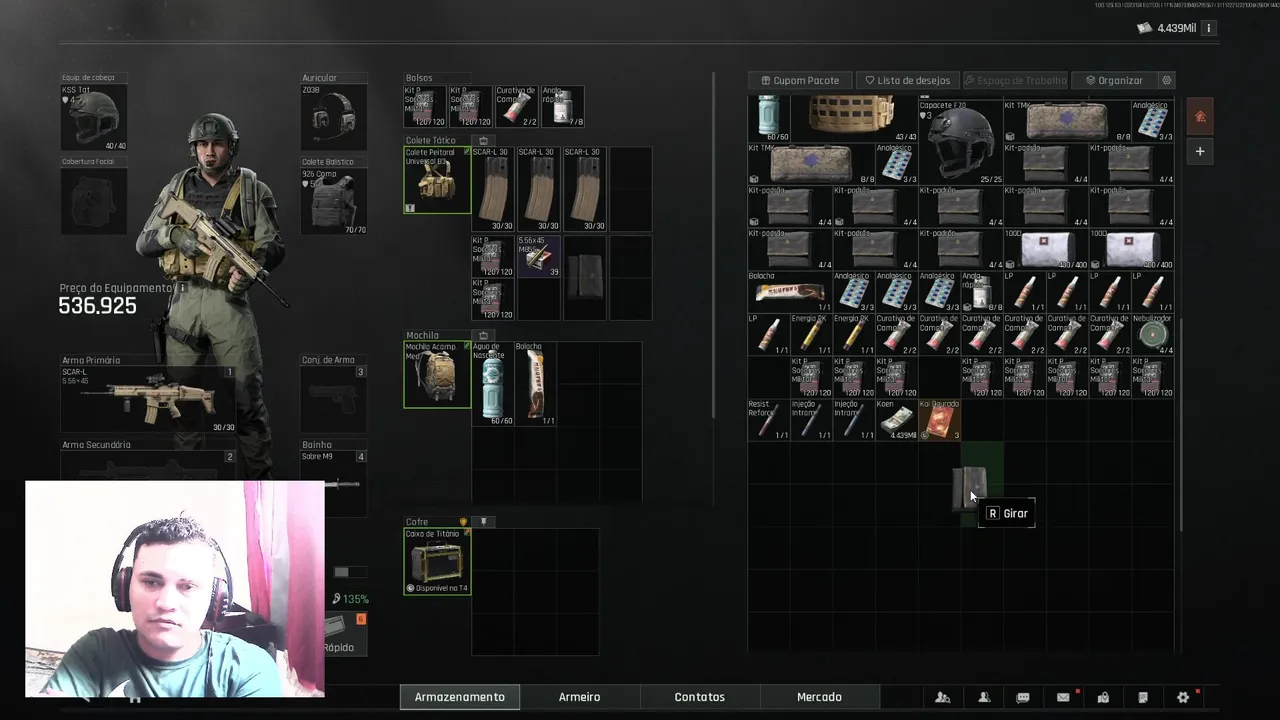Select the Nebulizador item in stash
Screen dimensions: 1280x720
pyautogui.click(x=1153, y=335)
